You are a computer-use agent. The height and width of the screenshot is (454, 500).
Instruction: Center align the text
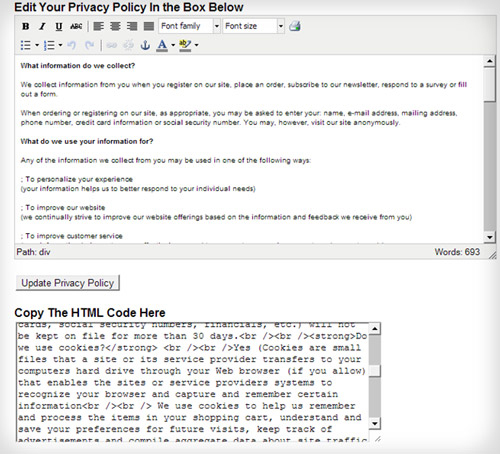[115, 26]
